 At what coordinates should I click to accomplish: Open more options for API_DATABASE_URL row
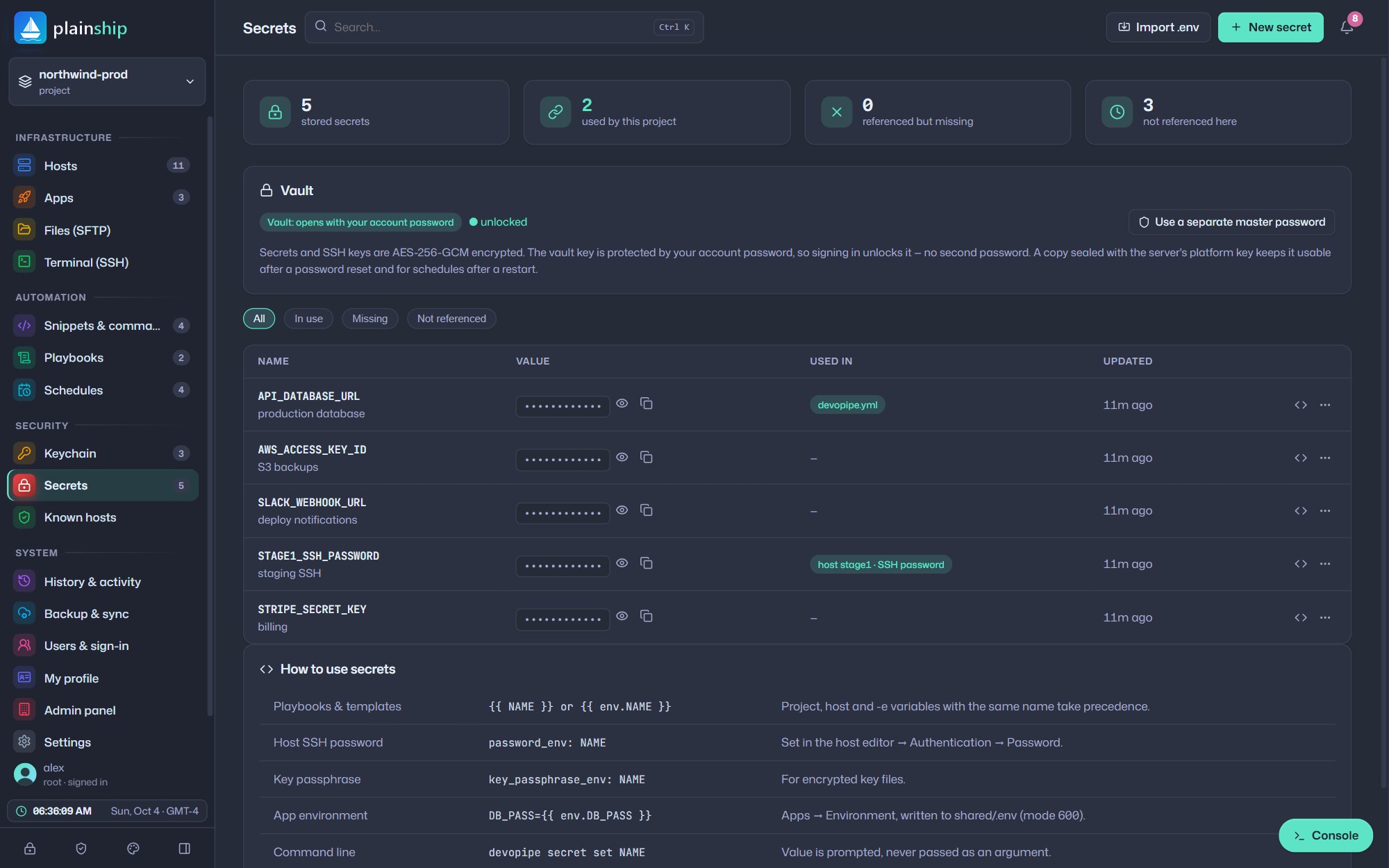(x=1325, y=405)
